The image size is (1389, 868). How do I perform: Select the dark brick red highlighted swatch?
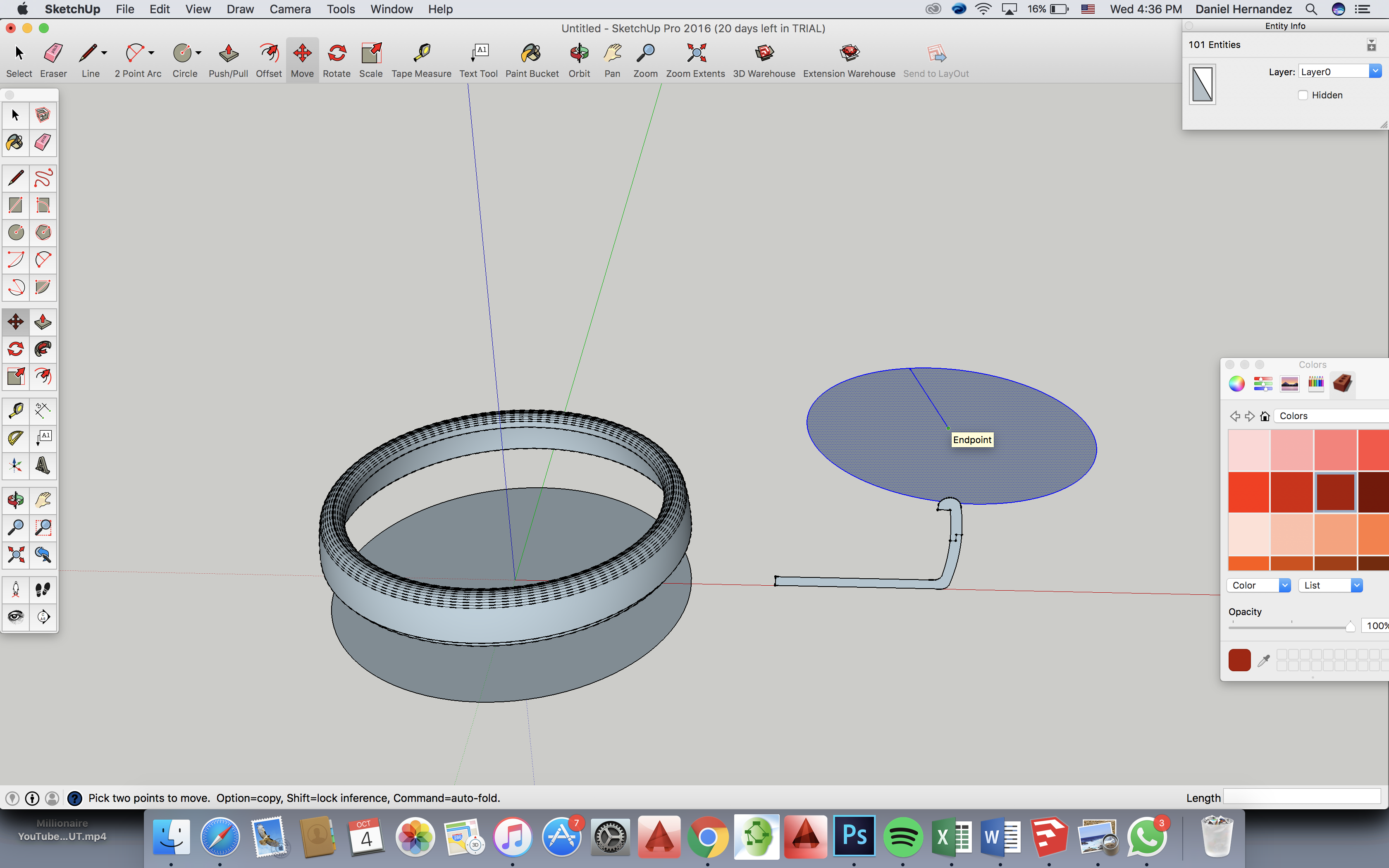click(1335, 492)
